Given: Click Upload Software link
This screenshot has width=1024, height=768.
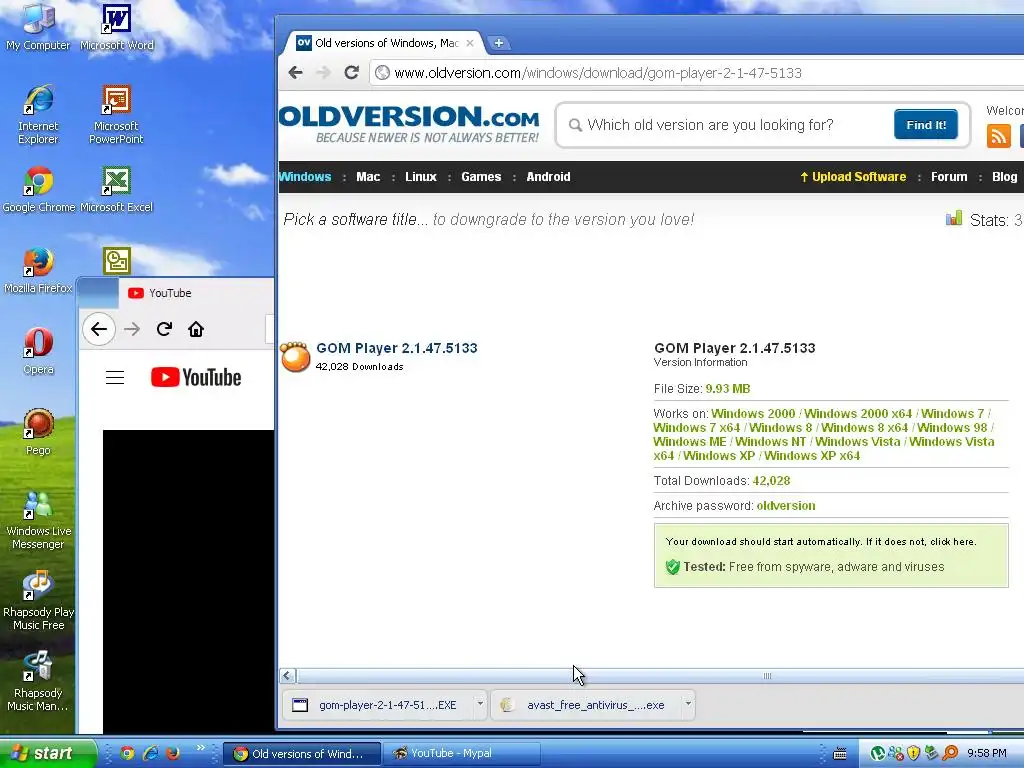Looking at the screenshot, I should 853,177.
